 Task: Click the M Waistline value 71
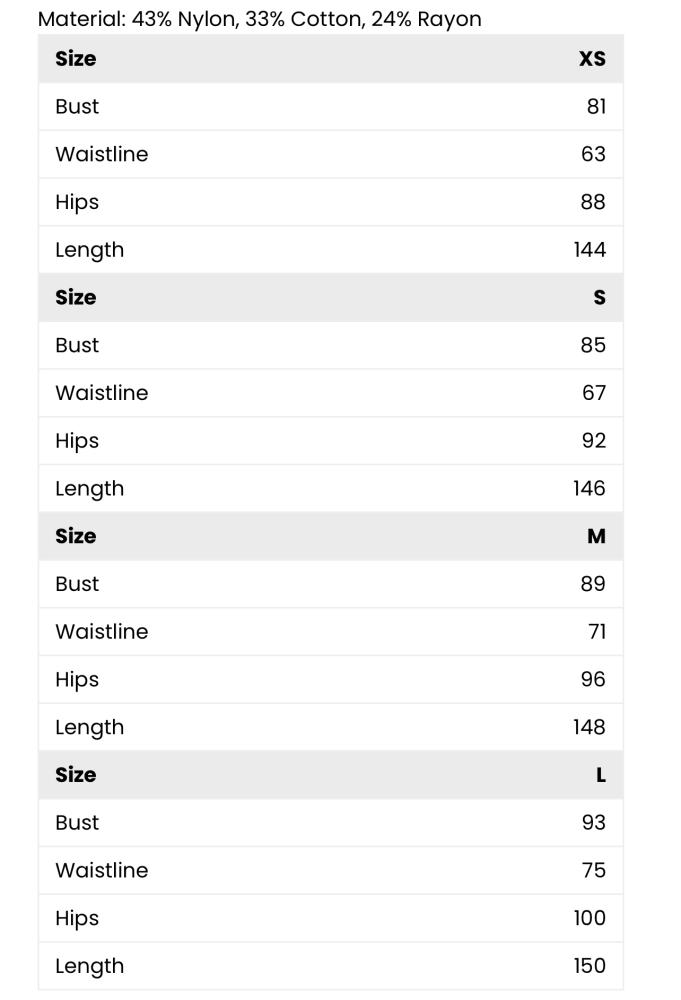(x=597, y=631)
